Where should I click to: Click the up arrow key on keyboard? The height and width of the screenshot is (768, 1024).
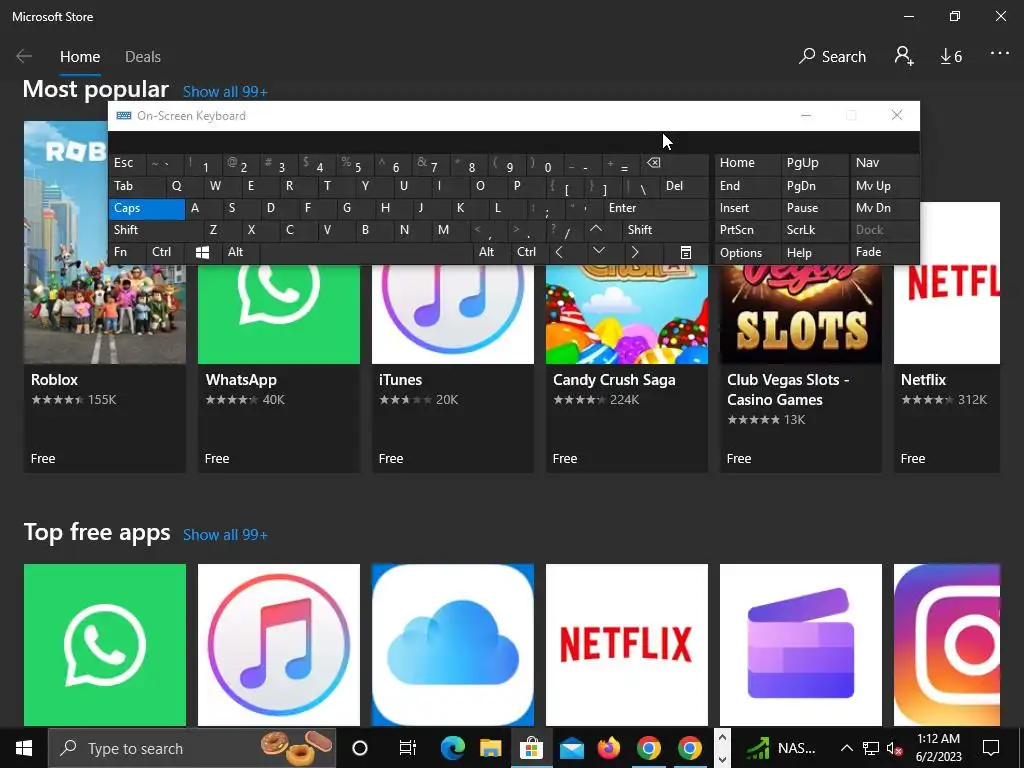[596, 230]
